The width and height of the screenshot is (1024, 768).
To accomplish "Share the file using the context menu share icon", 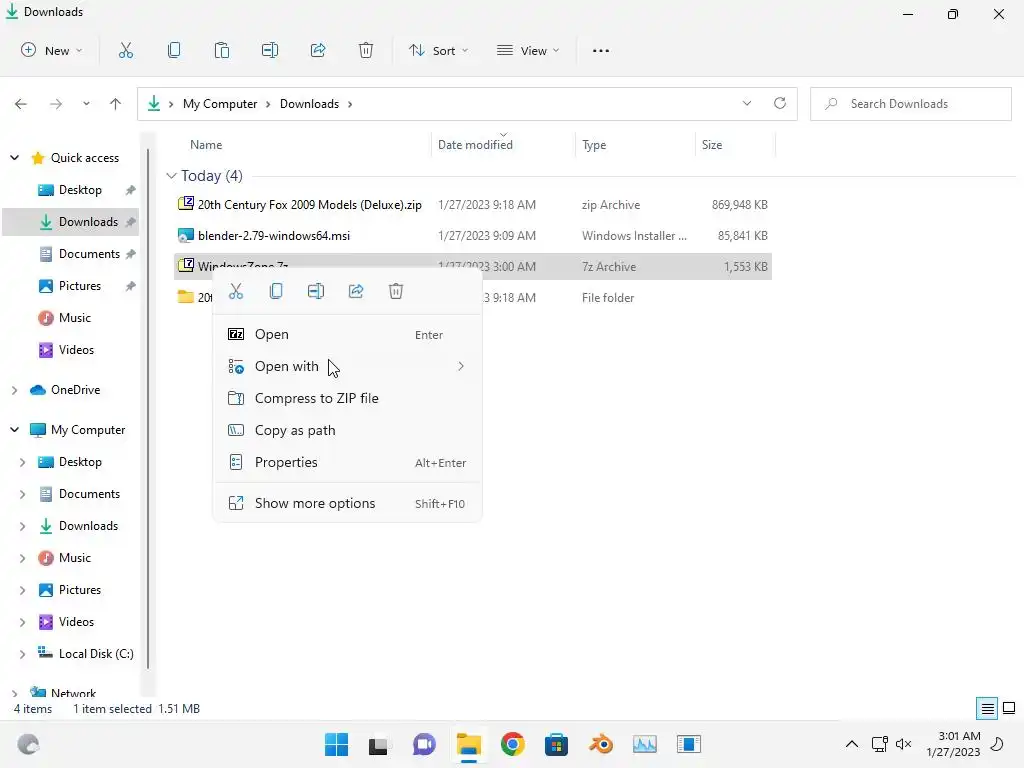I will pos(356,291).
